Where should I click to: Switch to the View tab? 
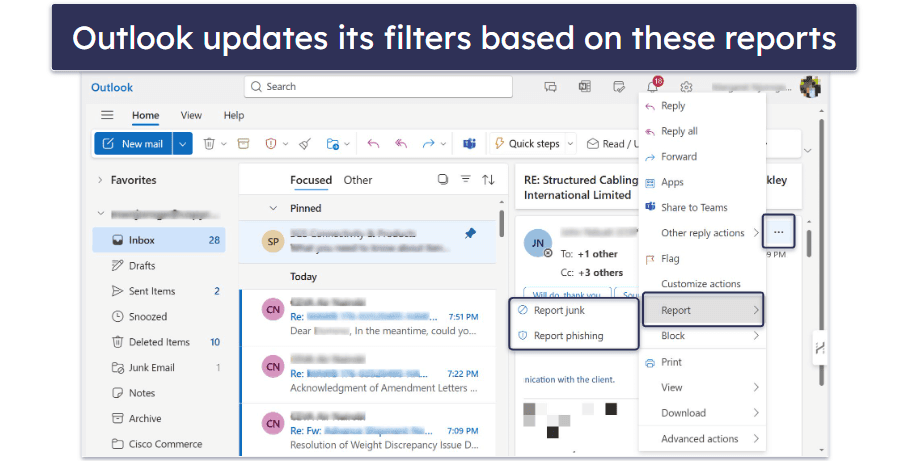point(191,115)
